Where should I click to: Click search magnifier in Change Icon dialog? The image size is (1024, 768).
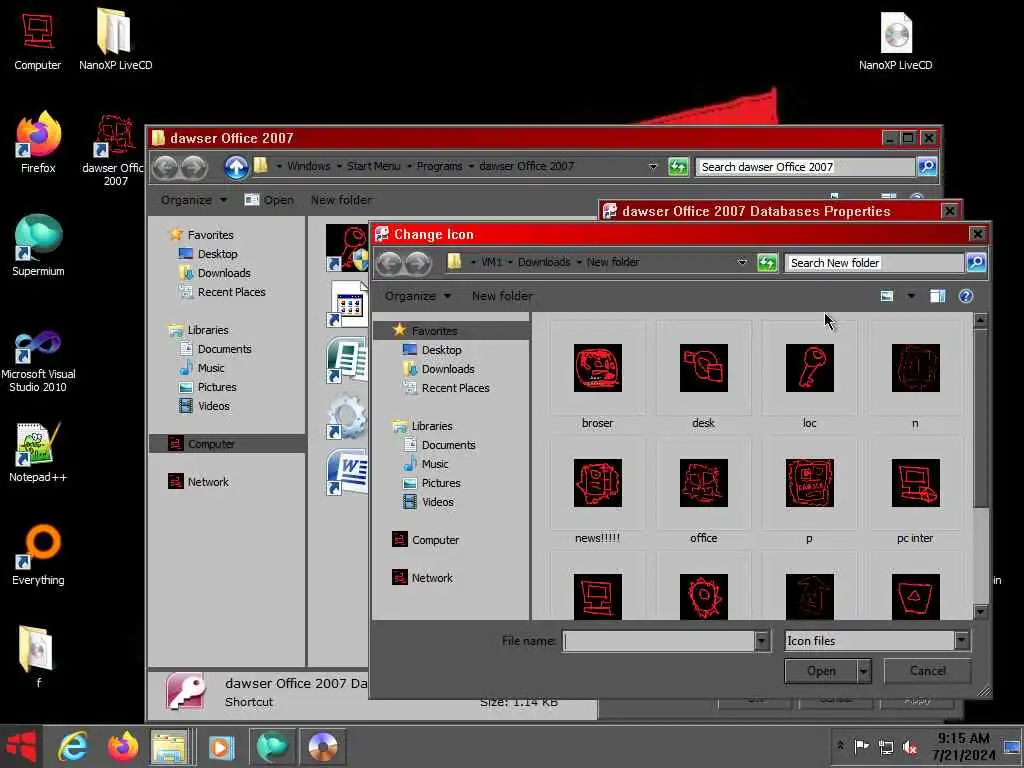pos(976,263)
